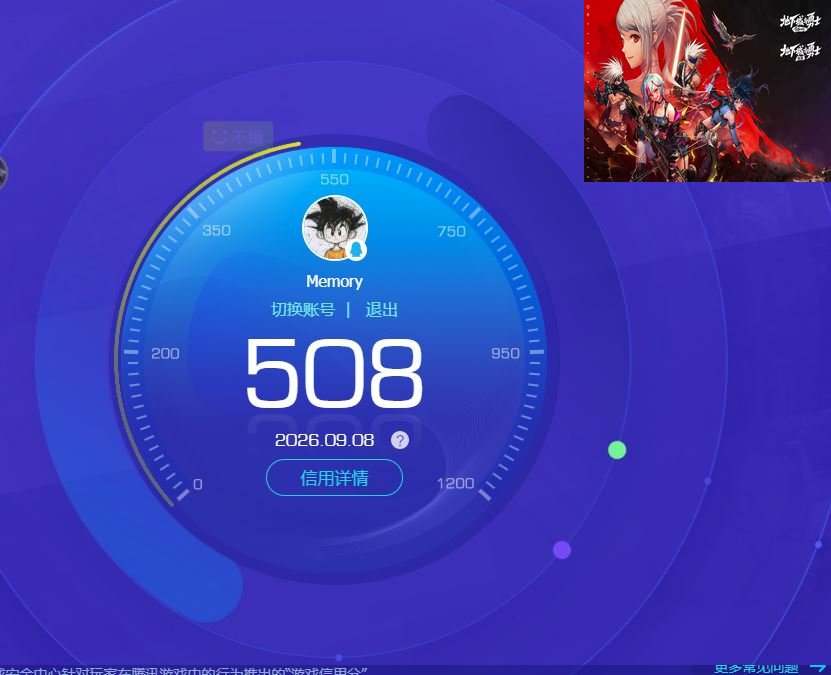The height and width of the screenshot is (675, 831).
Task: Click the 950 gauge label
Action: click(505, 353)
